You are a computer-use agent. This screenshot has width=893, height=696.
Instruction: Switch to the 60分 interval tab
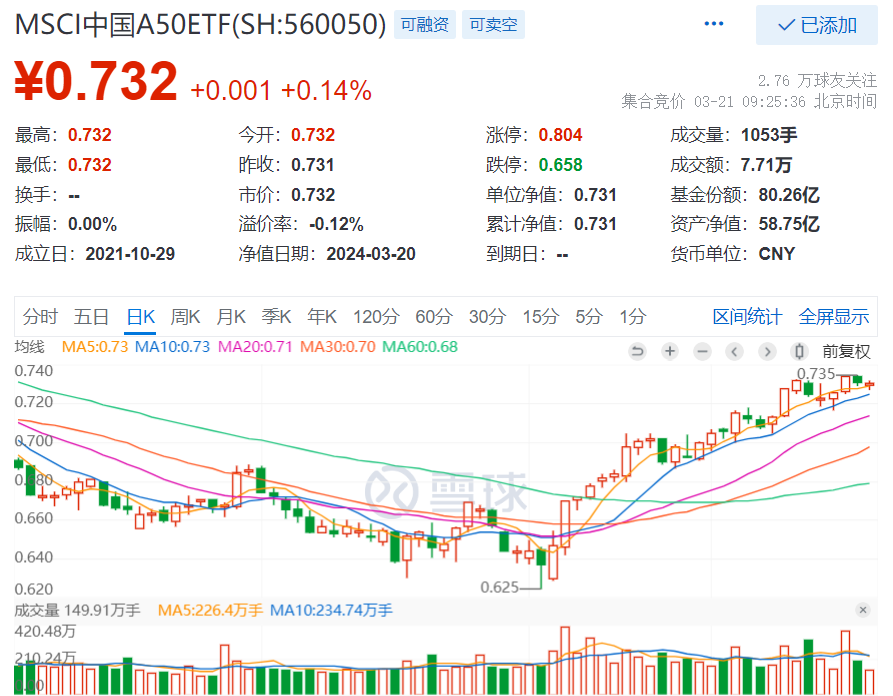[434, 316]
